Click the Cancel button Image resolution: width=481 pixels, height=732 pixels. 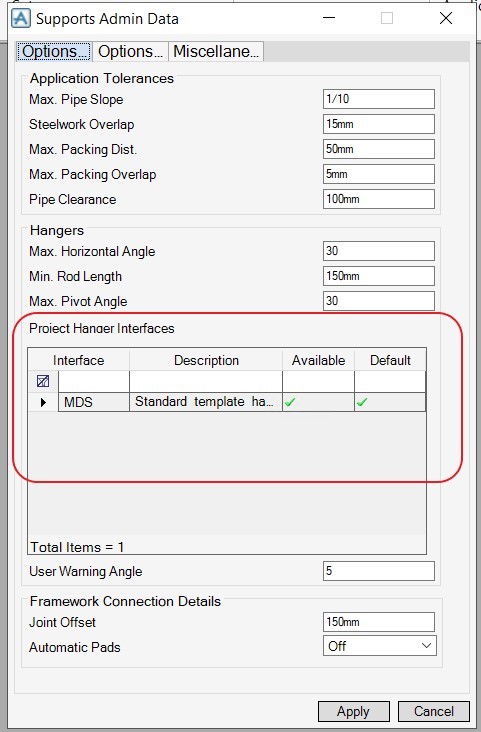pyautogui.click(x=433, y=711)
